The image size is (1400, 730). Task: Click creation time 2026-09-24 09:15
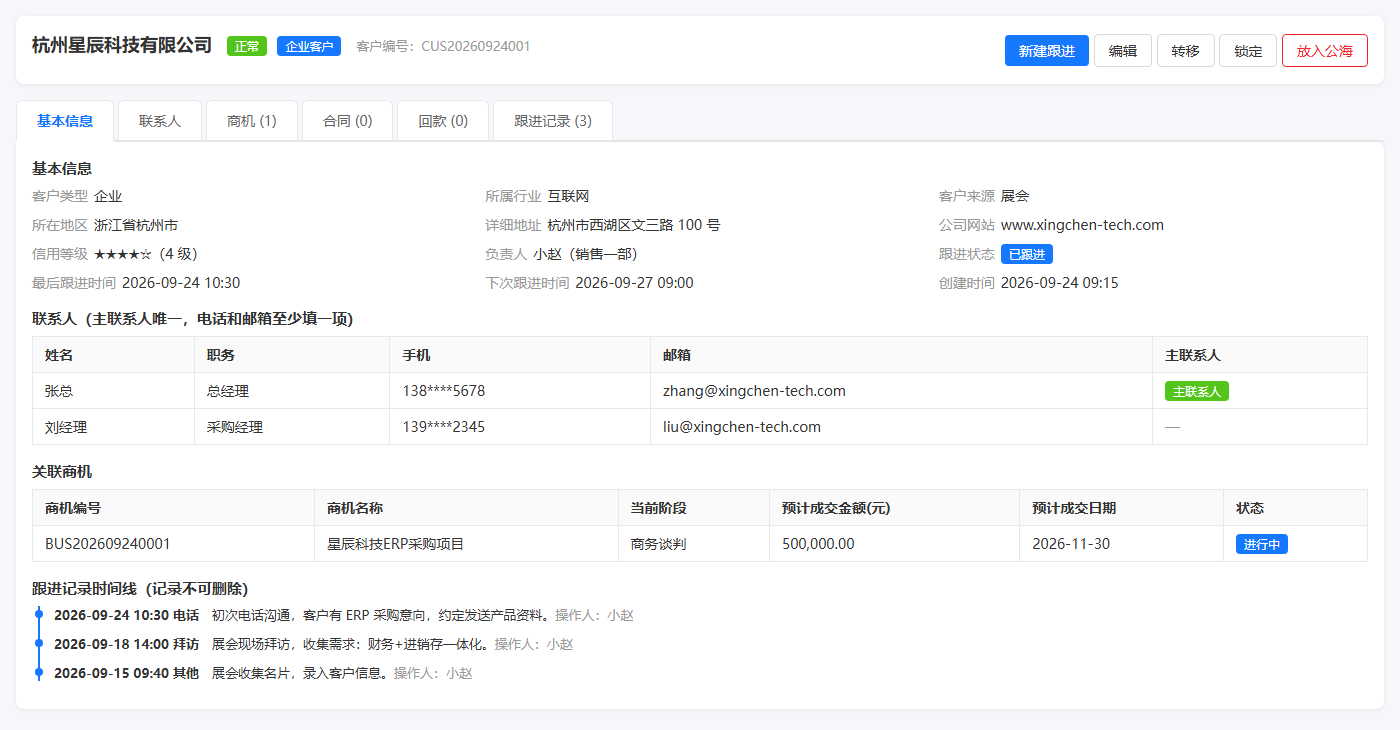click(x=1060, y=283)
